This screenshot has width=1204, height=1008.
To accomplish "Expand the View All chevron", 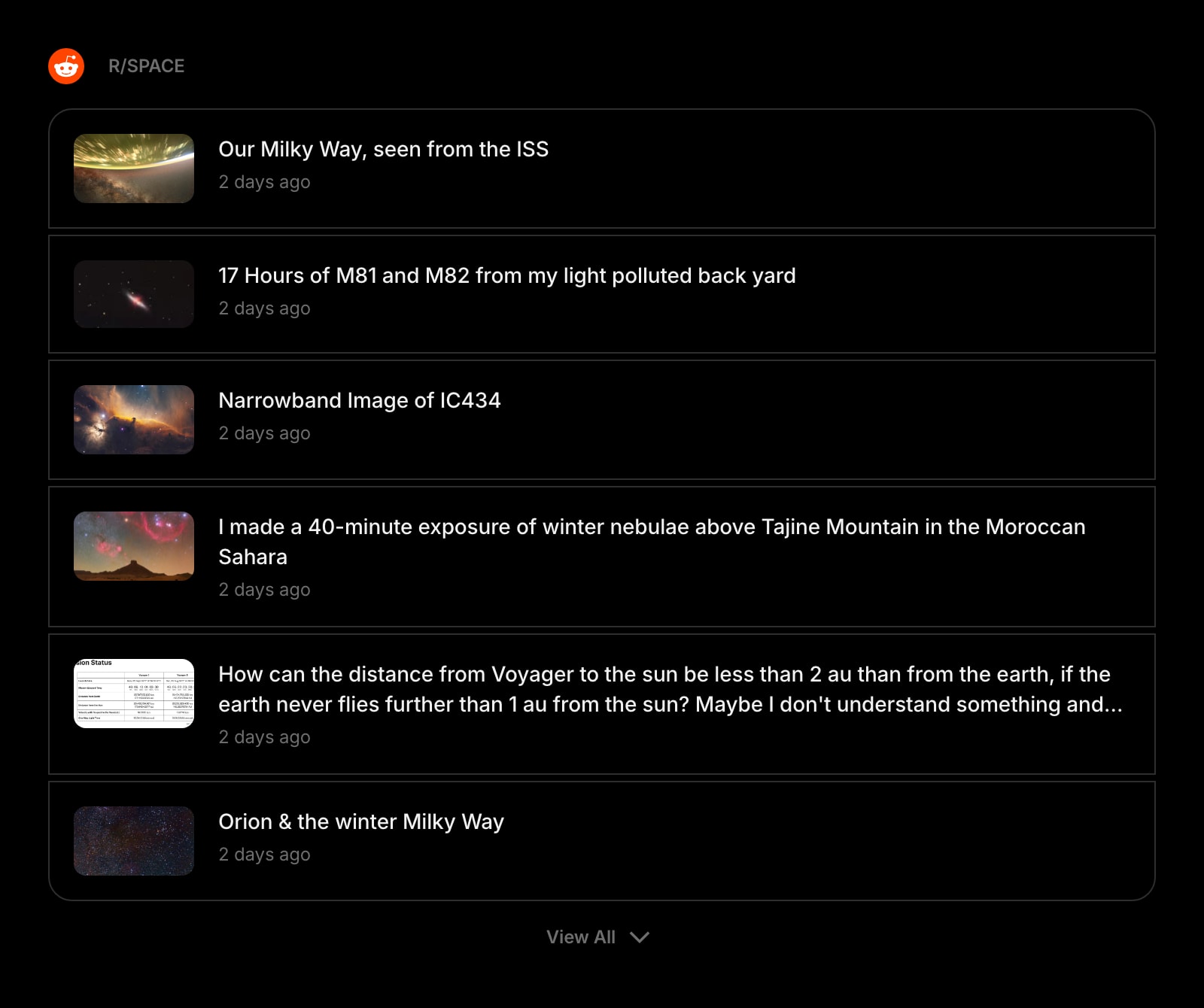I will (x=640, y=937).
